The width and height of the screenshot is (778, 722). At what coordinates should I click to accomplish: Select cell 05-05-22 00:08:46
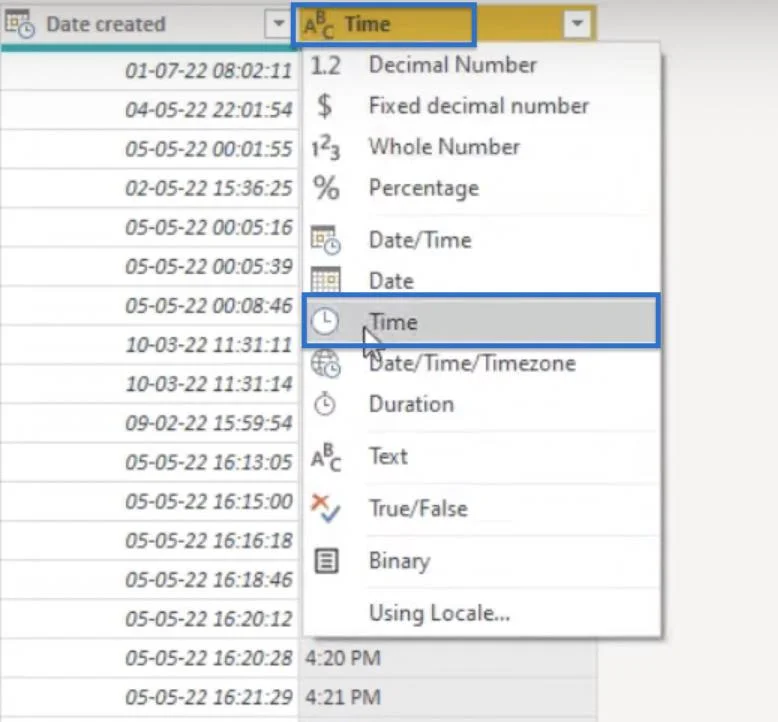point(149,306)
